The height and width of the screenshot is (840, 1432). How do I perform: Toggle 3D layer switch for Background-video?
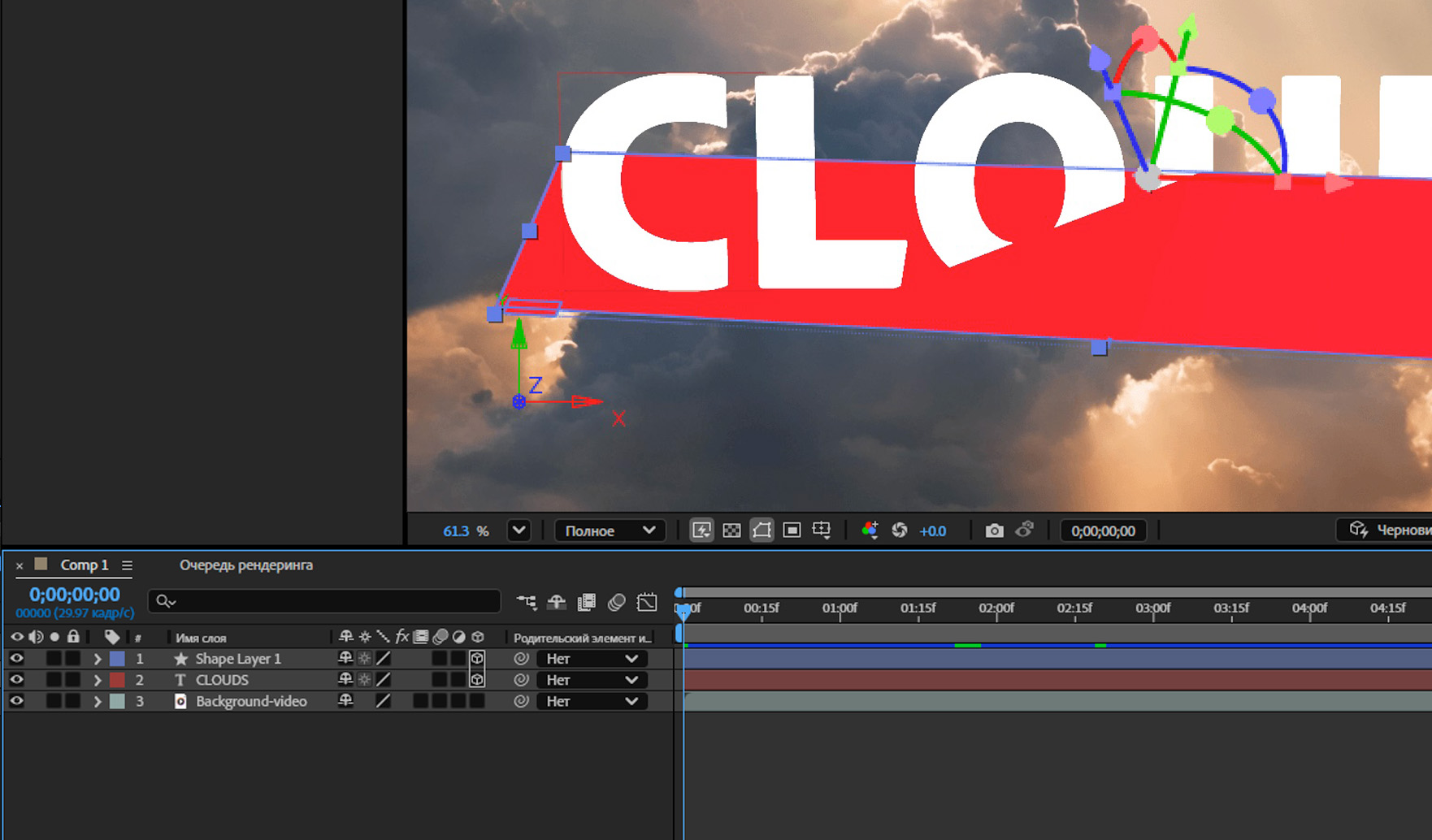[x=477, y=701]
